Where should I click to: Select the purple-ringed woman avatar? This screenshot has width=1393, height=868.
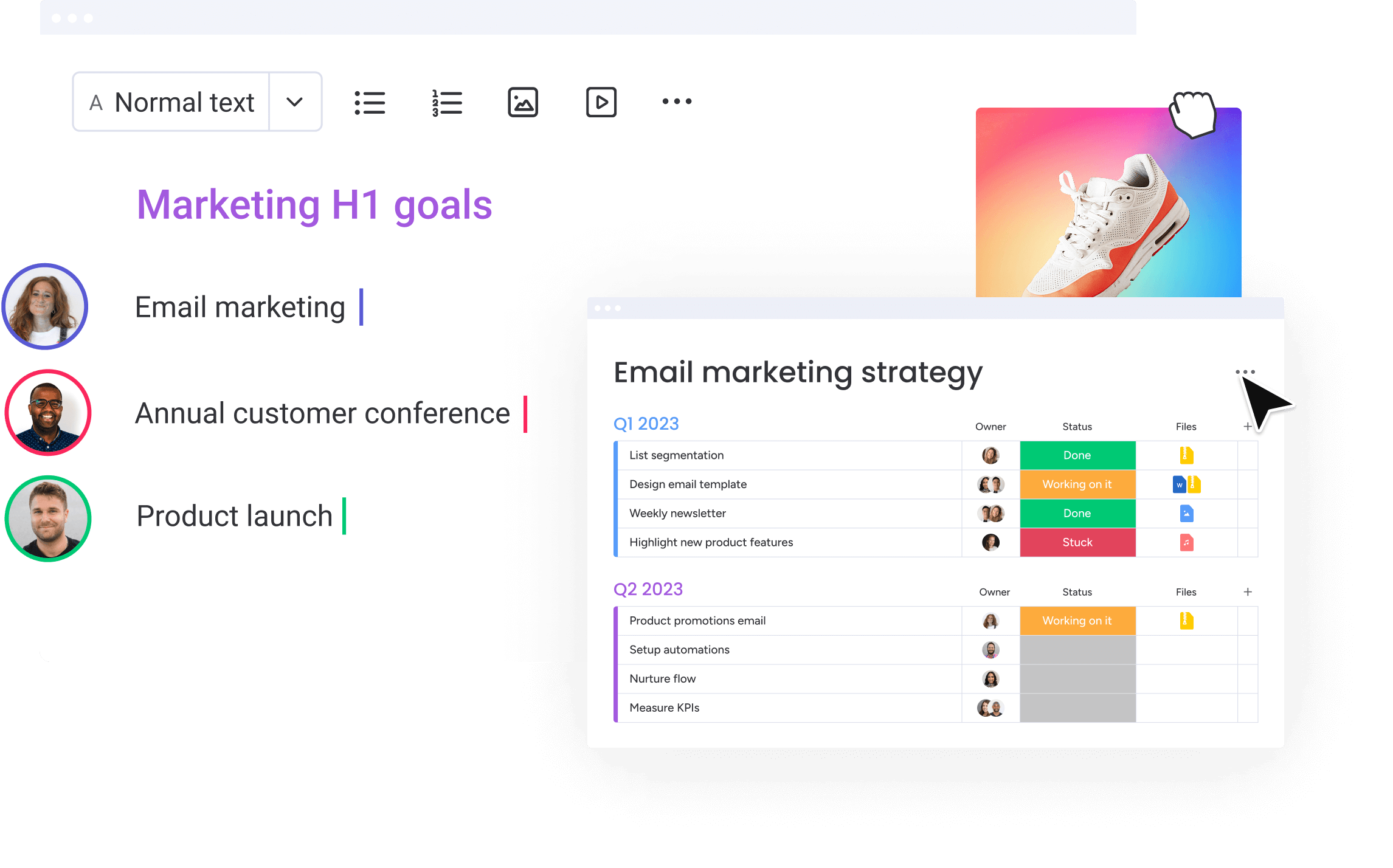[45, 306]
